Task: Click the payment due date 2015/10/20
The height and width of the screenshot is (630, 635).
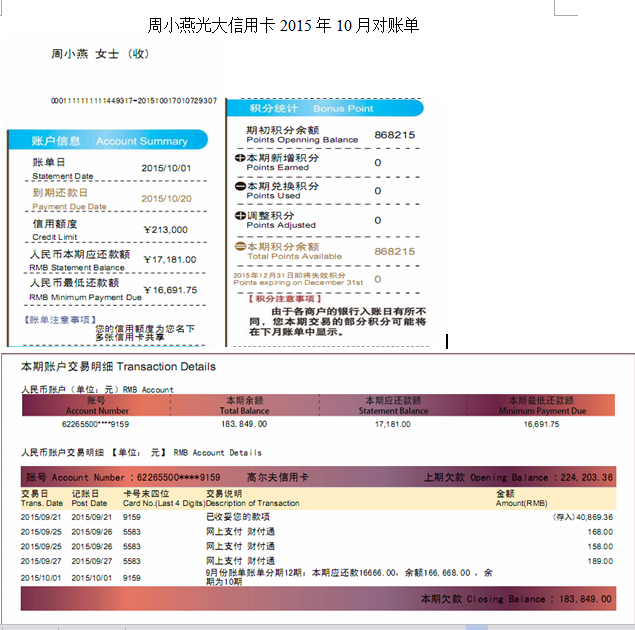Action: (x=166, y=198)
